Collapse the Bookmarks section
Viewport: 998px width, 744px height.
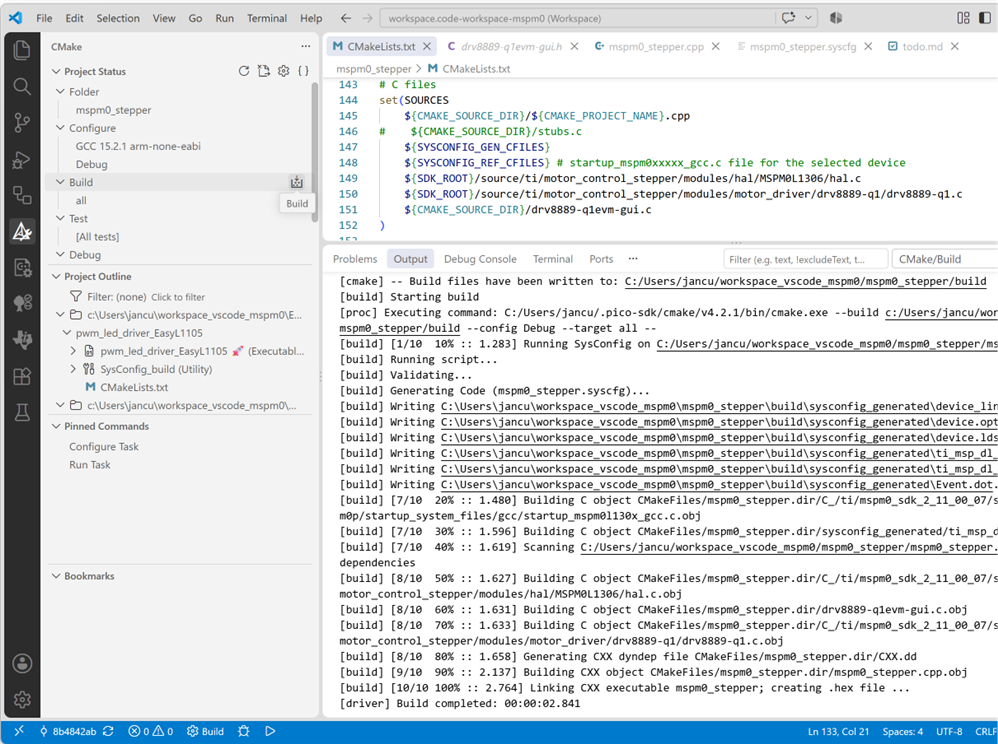tap(56, 576)
